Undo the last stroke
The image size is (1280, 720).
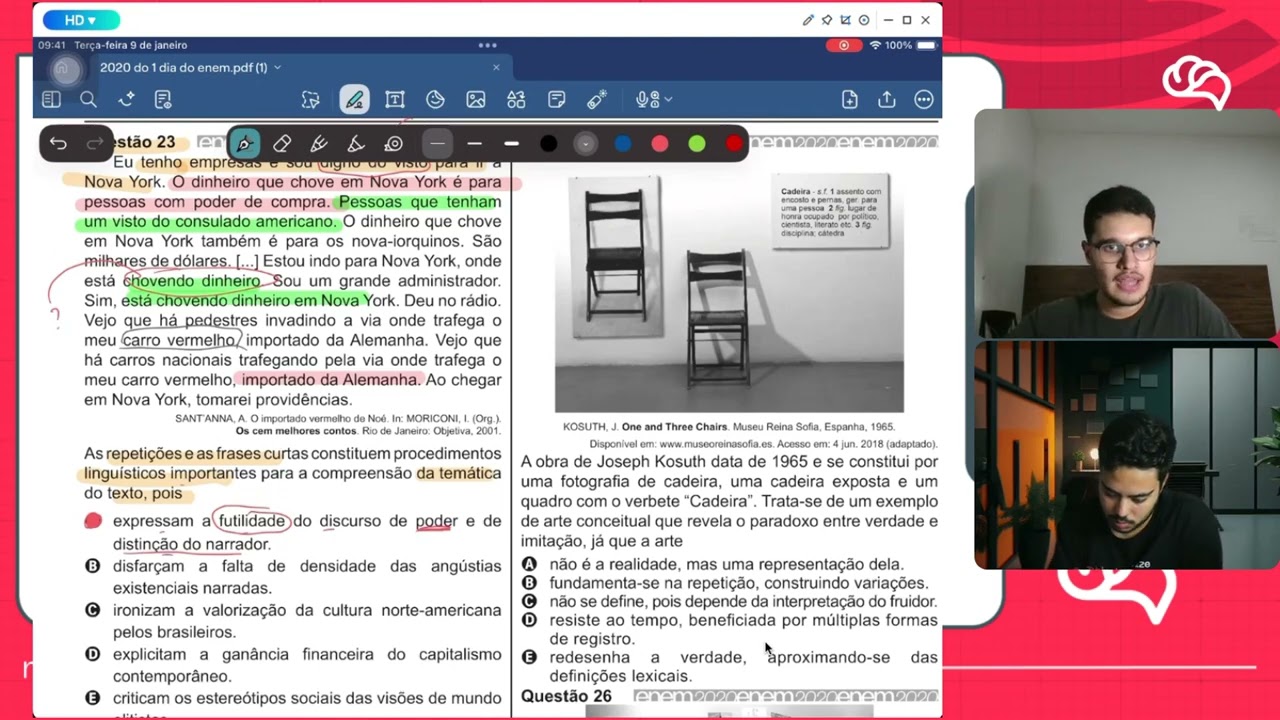pyautogui.click(x=58, y=144)
